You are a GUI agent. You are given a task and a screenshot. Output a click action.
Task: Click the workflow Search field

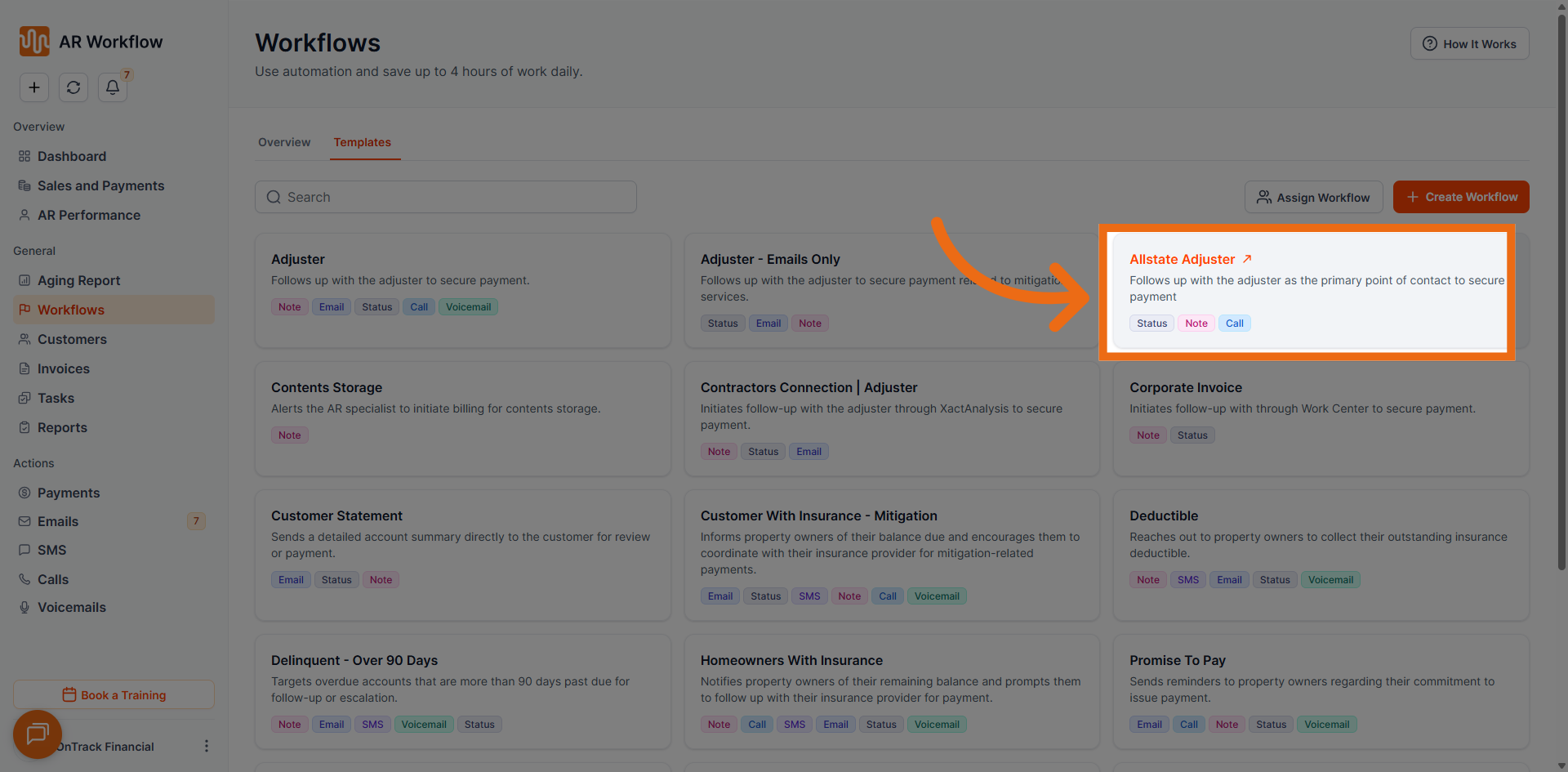coord(446,197)
